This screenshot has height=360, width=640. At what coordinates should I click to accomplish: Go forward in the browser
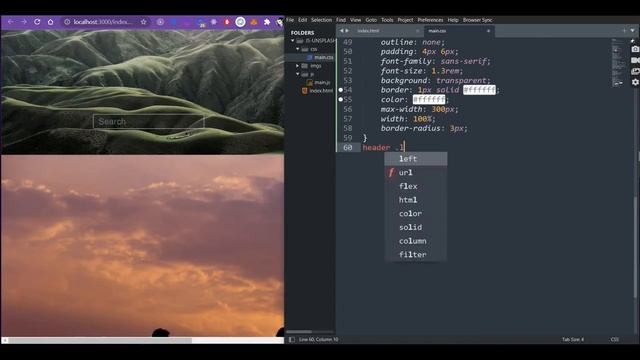[24, 22]
